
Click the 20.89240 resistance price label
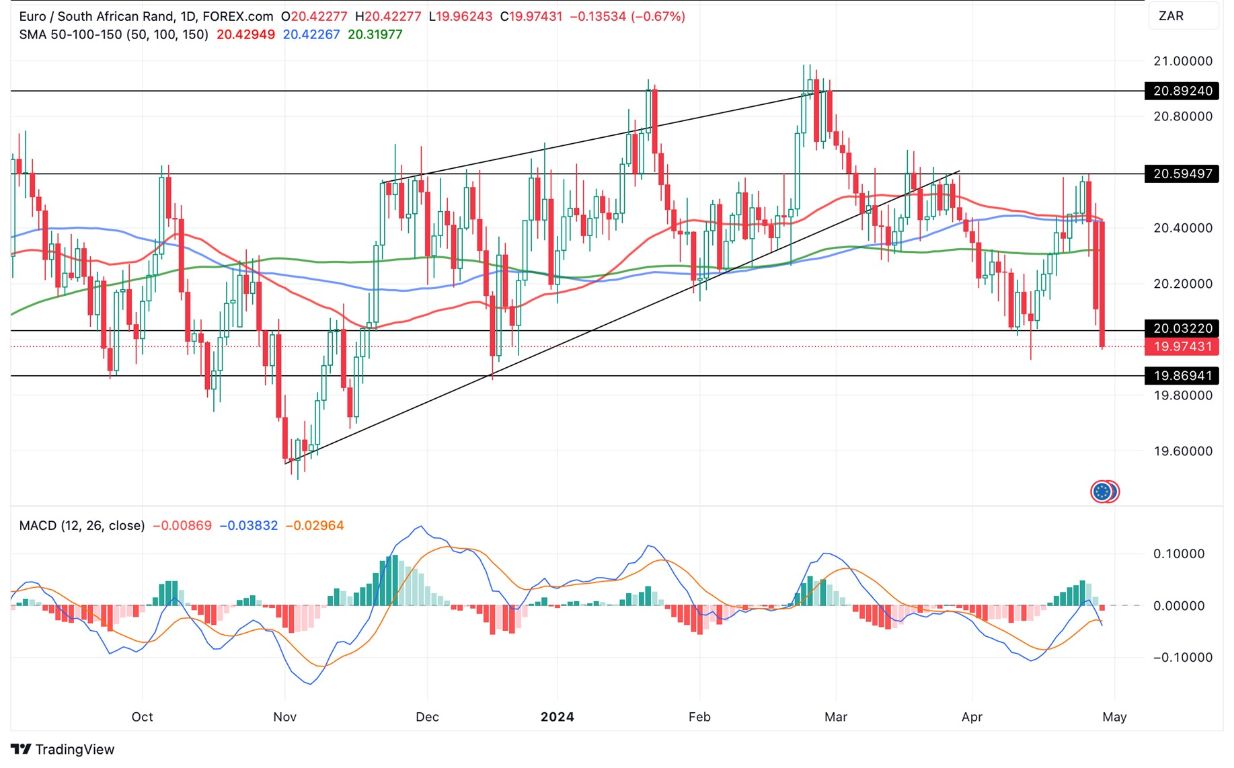coord(1180,91)
